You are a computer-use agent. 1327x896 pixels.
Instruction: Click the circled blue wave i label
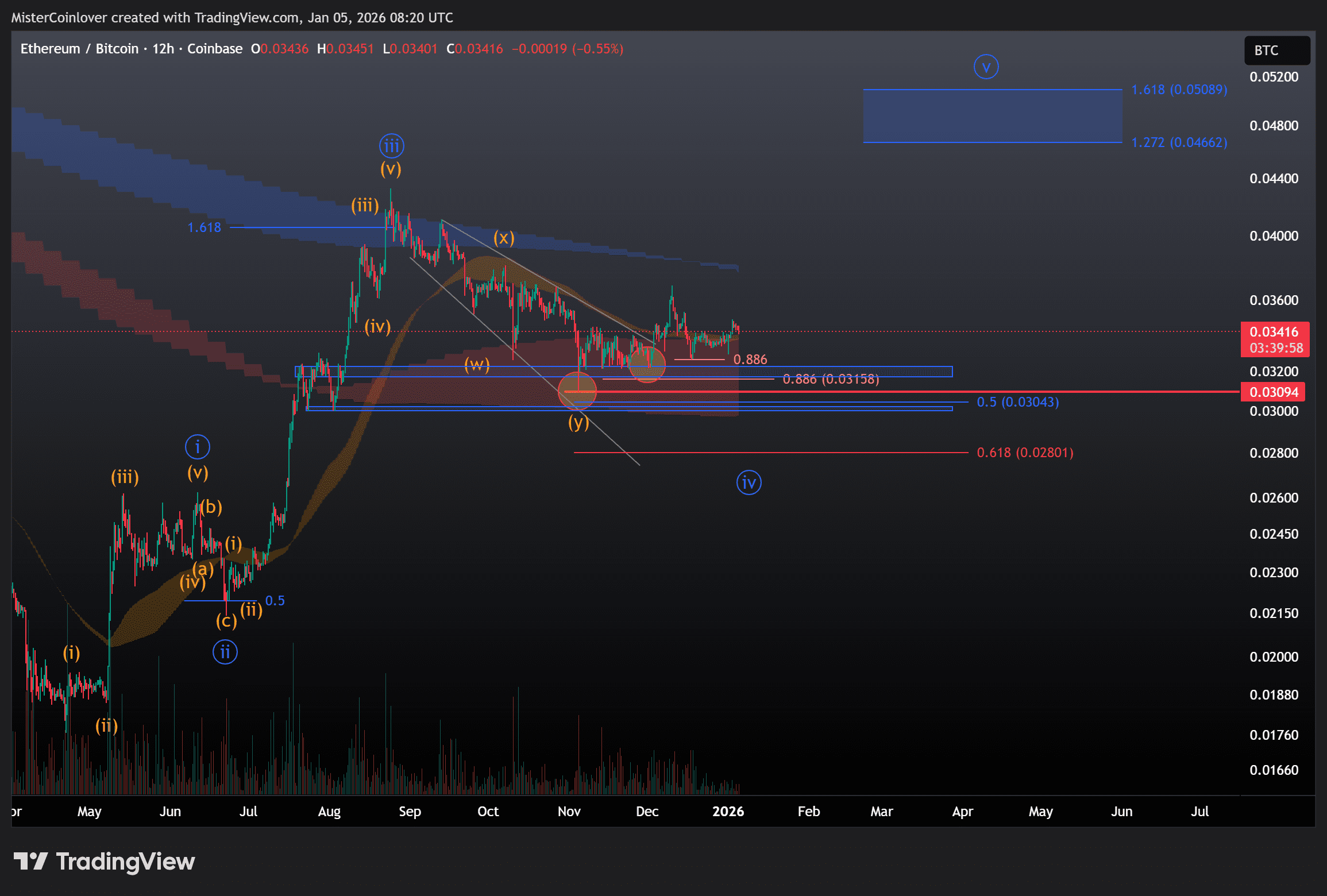click(x=197, y=446)
